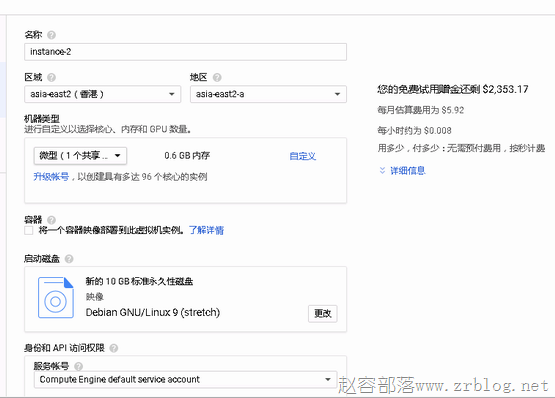Click the chevron icon beside 详细信息
The width and height of the screenshot is (555, 398).
(382, 170)
